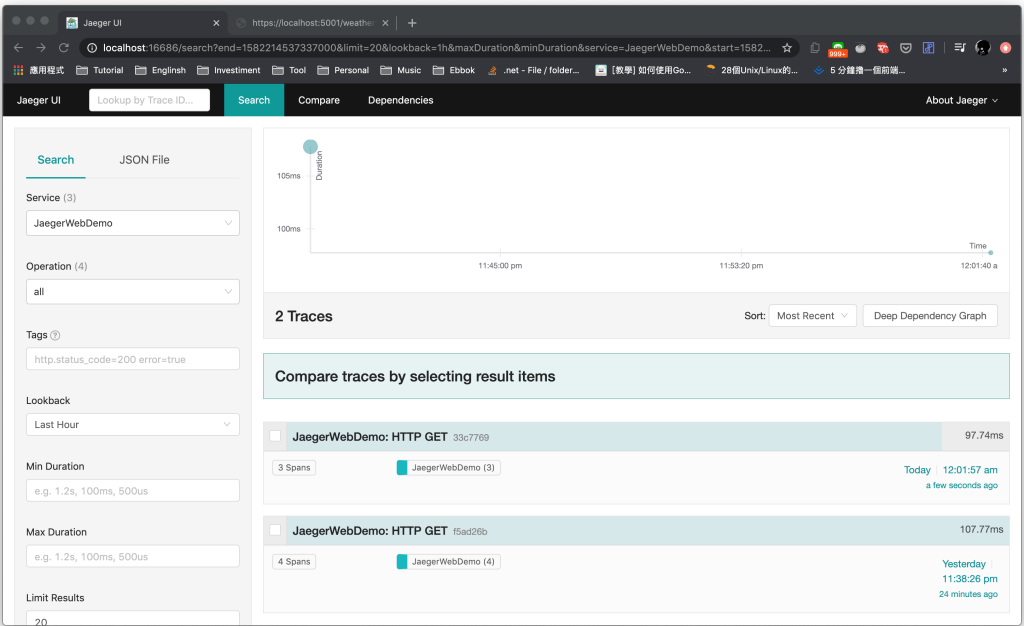
Task: Click the Max Duration input field
Action: 133,557
